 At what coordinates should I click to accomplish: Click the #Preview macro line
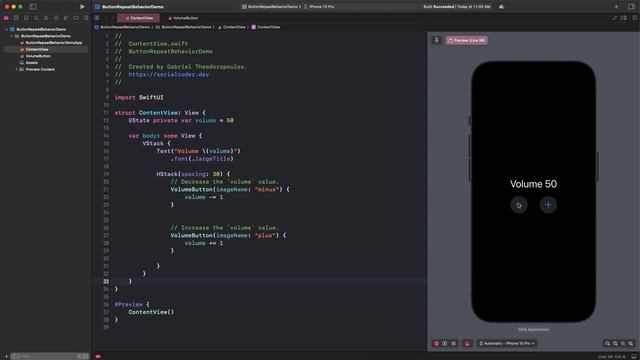pyautogui.click(x=132, y=304)
